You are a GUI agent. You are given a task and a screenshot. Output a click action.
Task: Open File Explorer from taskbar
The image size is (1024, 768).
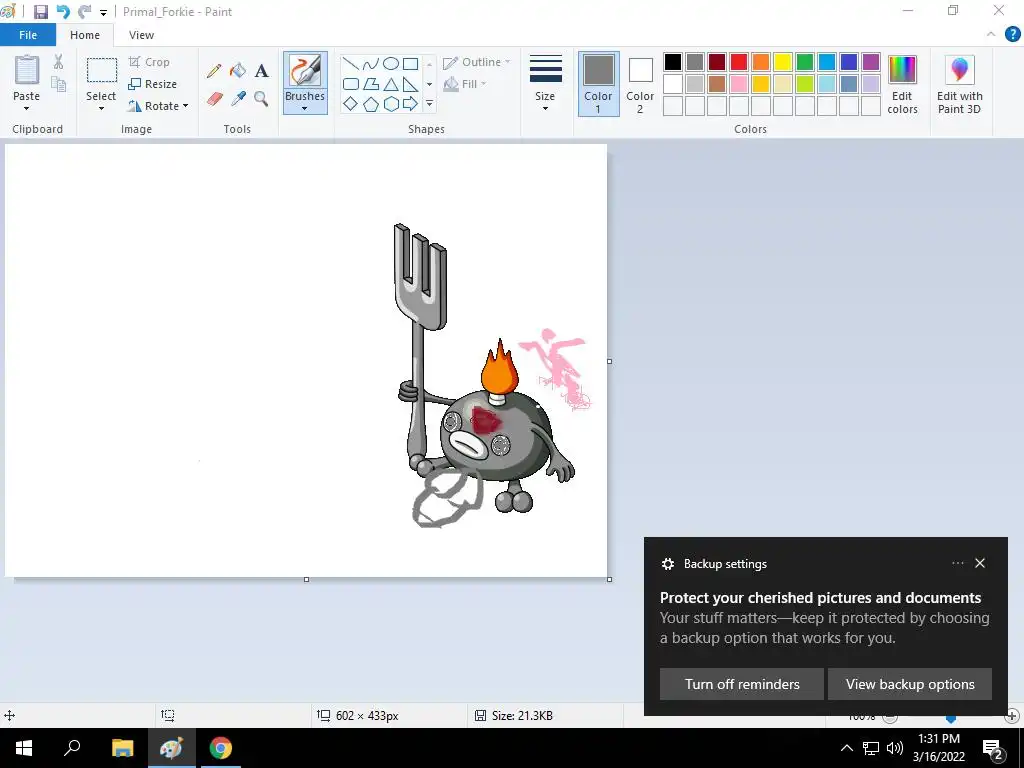(x=122, y=748)
